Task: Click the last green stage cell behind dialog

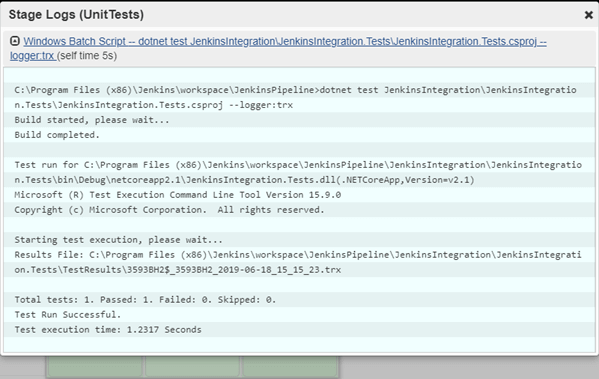Action: pyautogui.click(x=290, y=366)
